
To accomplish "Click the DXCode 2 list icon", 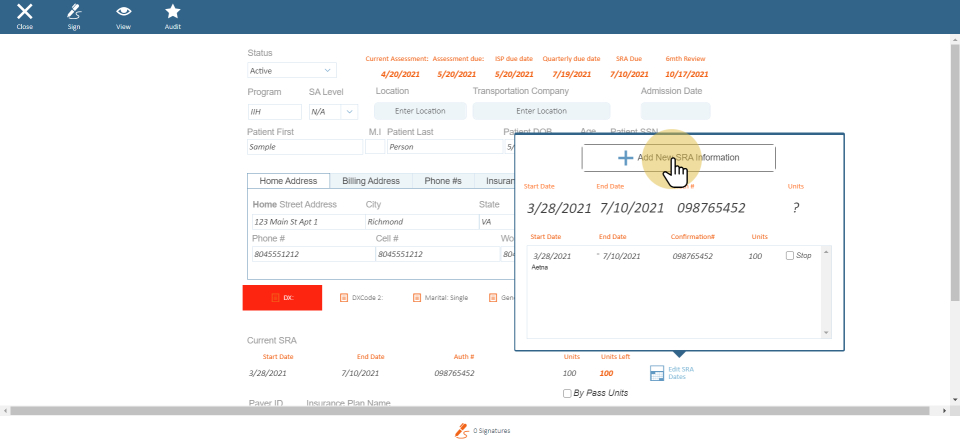I will pos(344,297).
